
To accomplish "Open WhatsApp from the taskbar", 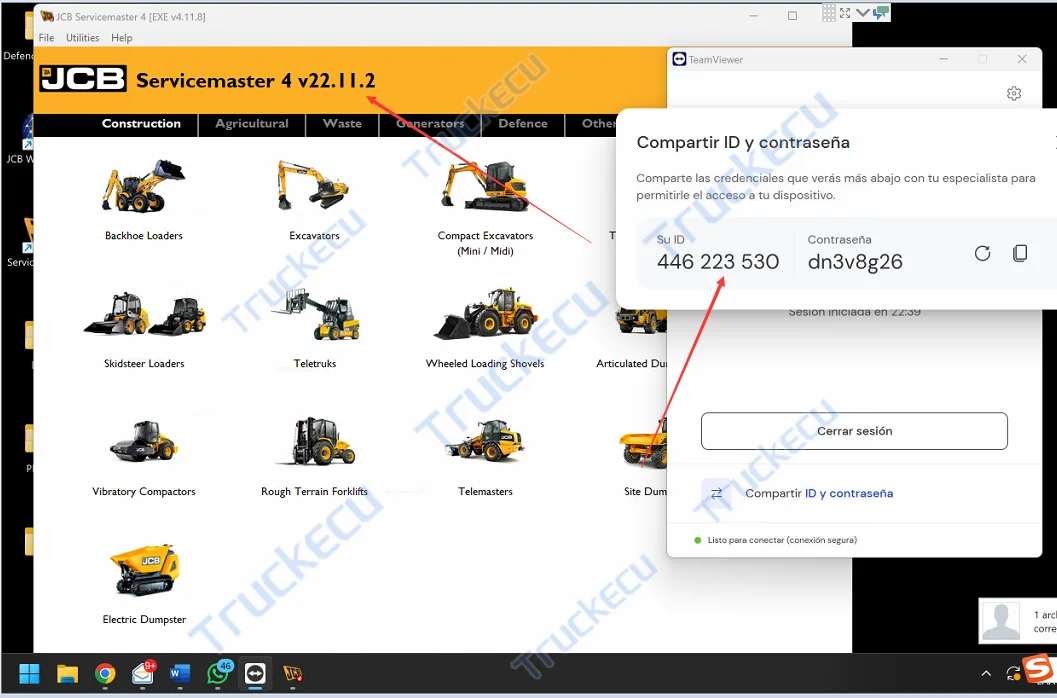I will pyautogui.click(x=218, y=672).
